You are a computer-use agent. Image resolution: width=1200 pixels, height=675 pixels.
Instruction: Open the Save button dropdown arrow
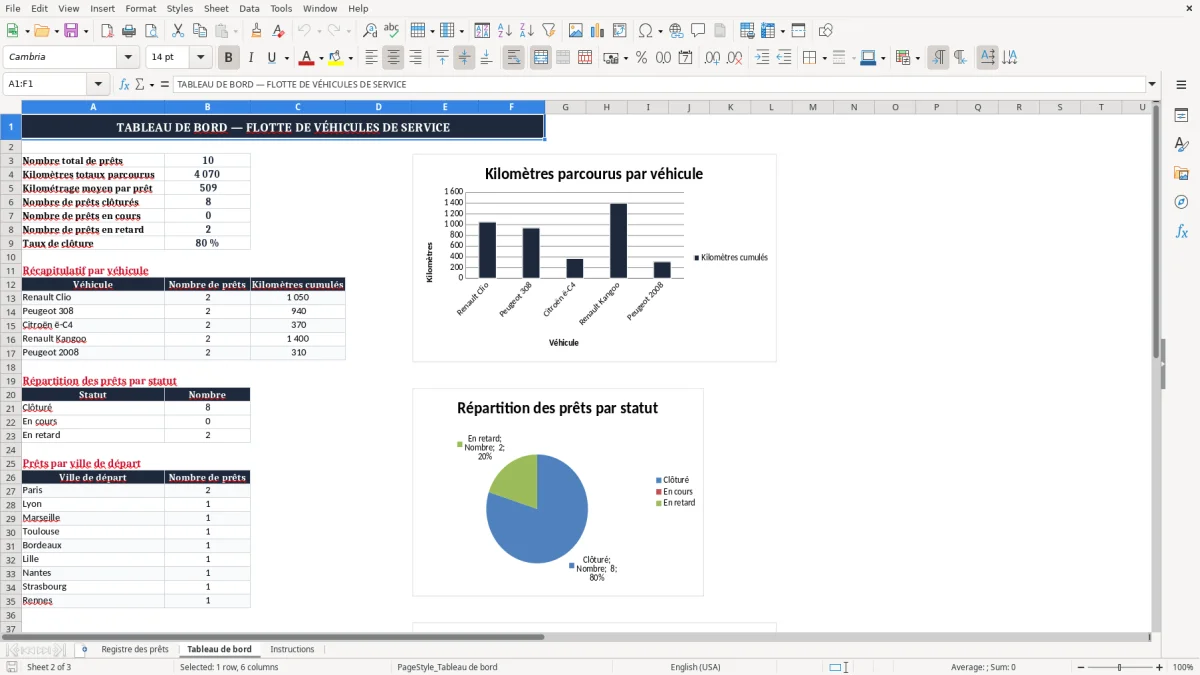85,31
